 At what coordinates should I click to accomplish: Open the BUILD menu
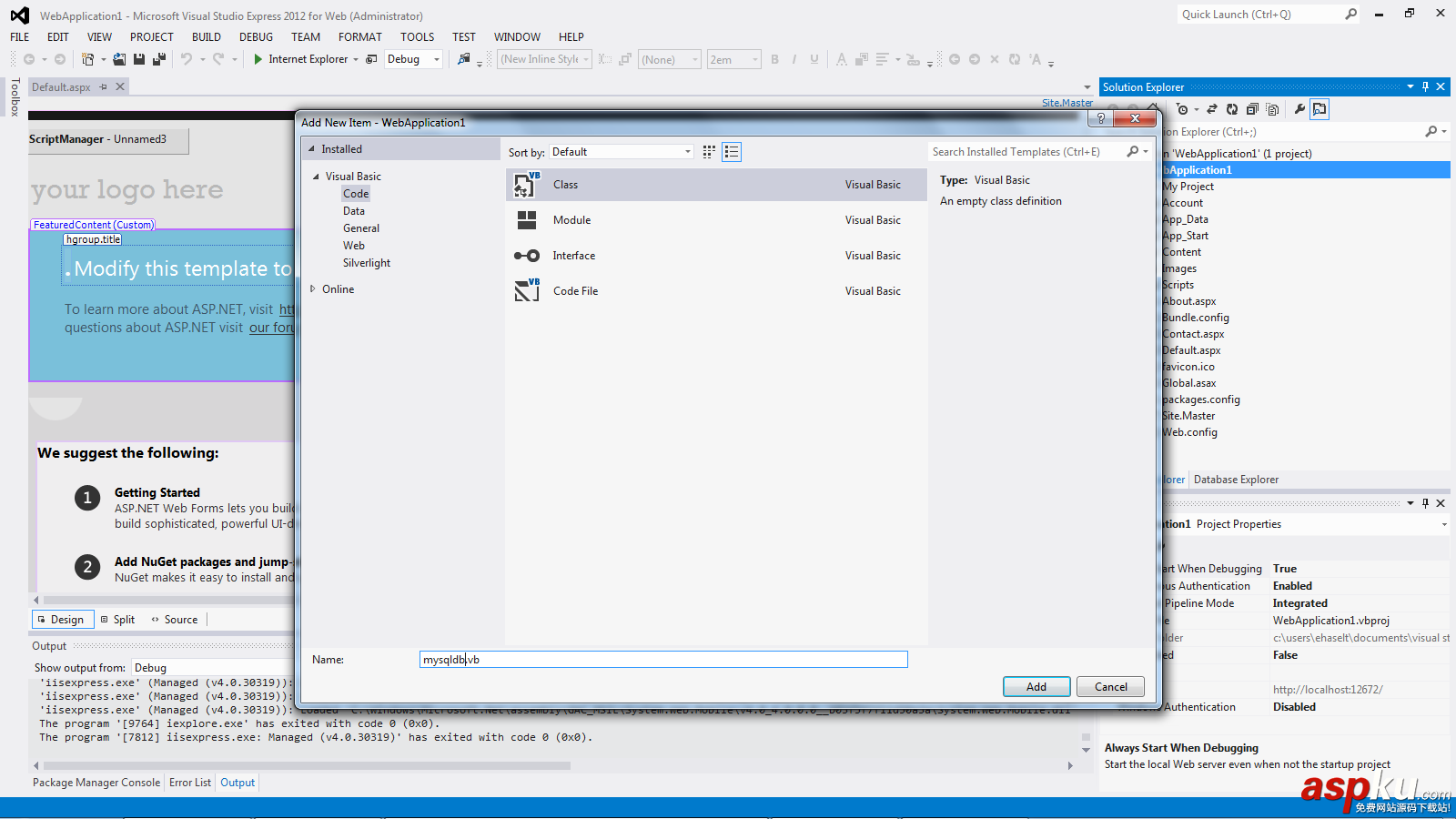click(207, 37)
